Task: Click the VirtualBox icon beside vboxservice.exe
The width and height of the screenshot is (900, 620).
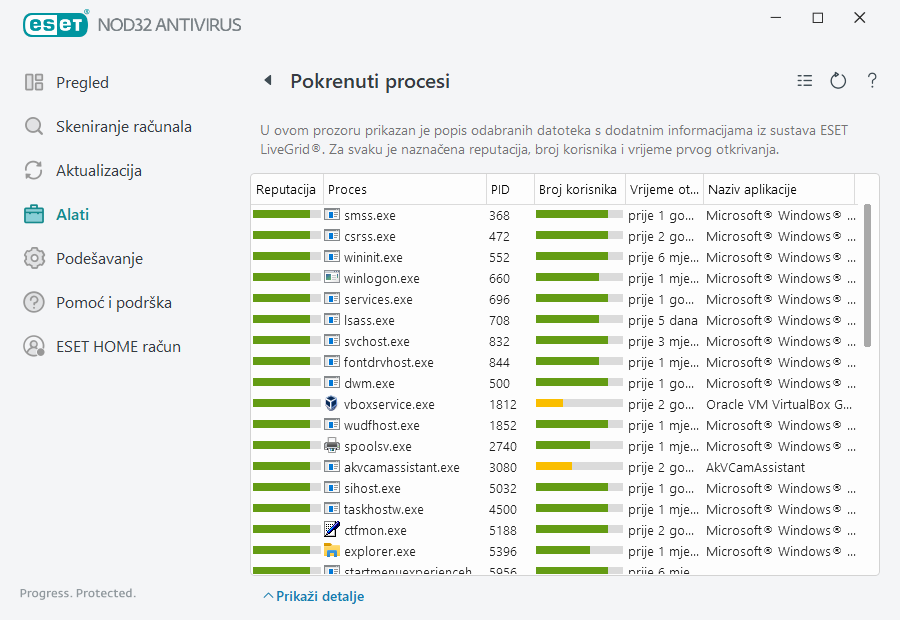Action: pyautogui.click(x=332, y=404)
